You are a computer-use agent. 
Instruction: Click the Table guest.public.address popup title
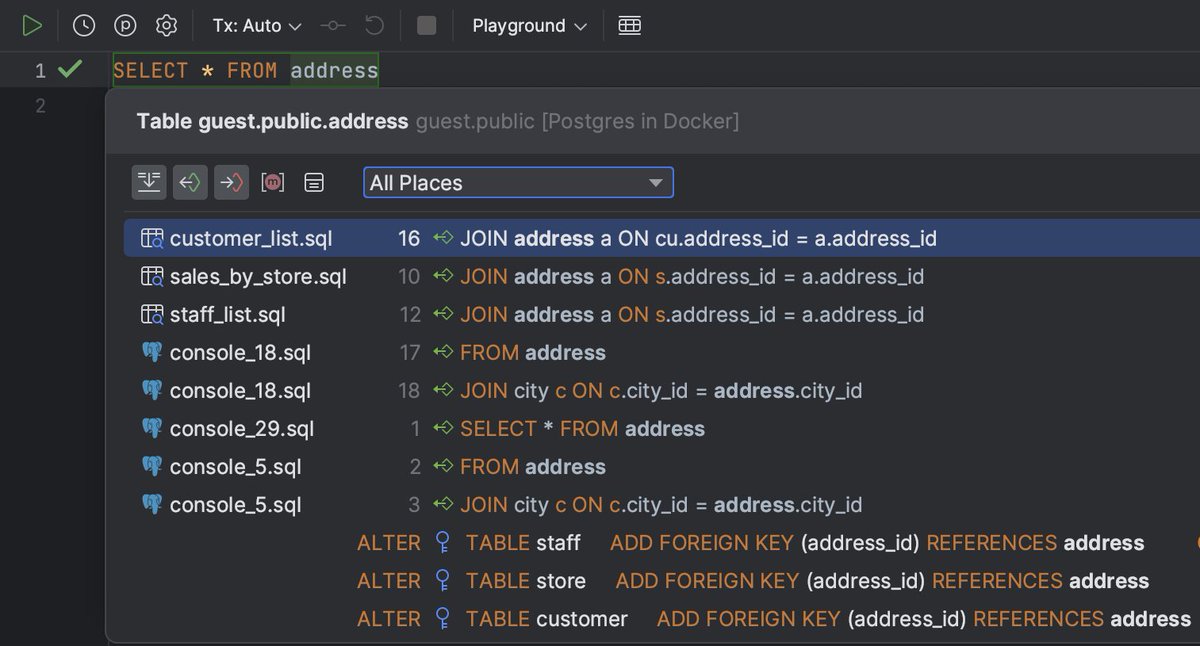coord(272,122)
